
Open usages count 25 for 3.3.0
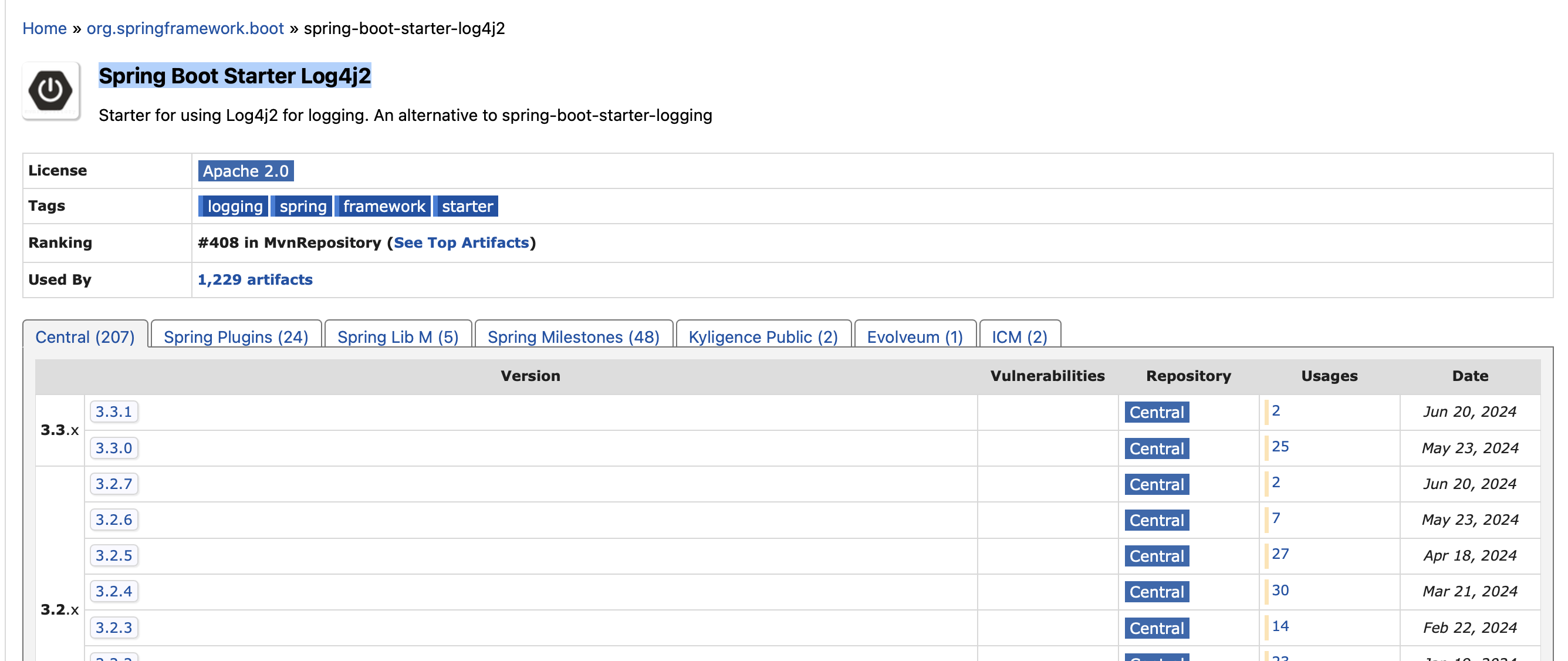(x=1280, y=447)
